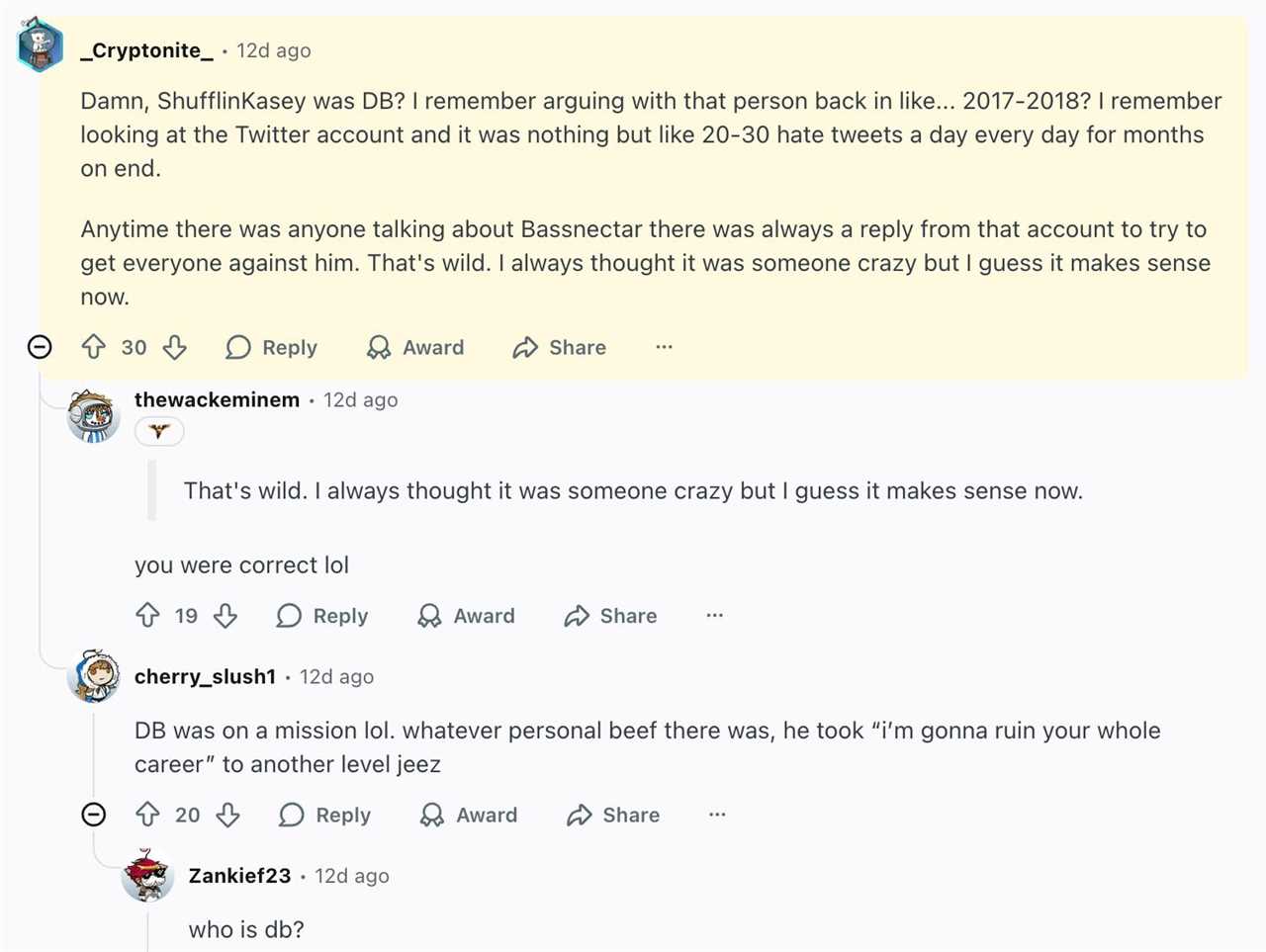The width and height of the screenshot is (1266, 952).
Task: Downvote the _Cryptonite_ comment
Action: [175, 347]
